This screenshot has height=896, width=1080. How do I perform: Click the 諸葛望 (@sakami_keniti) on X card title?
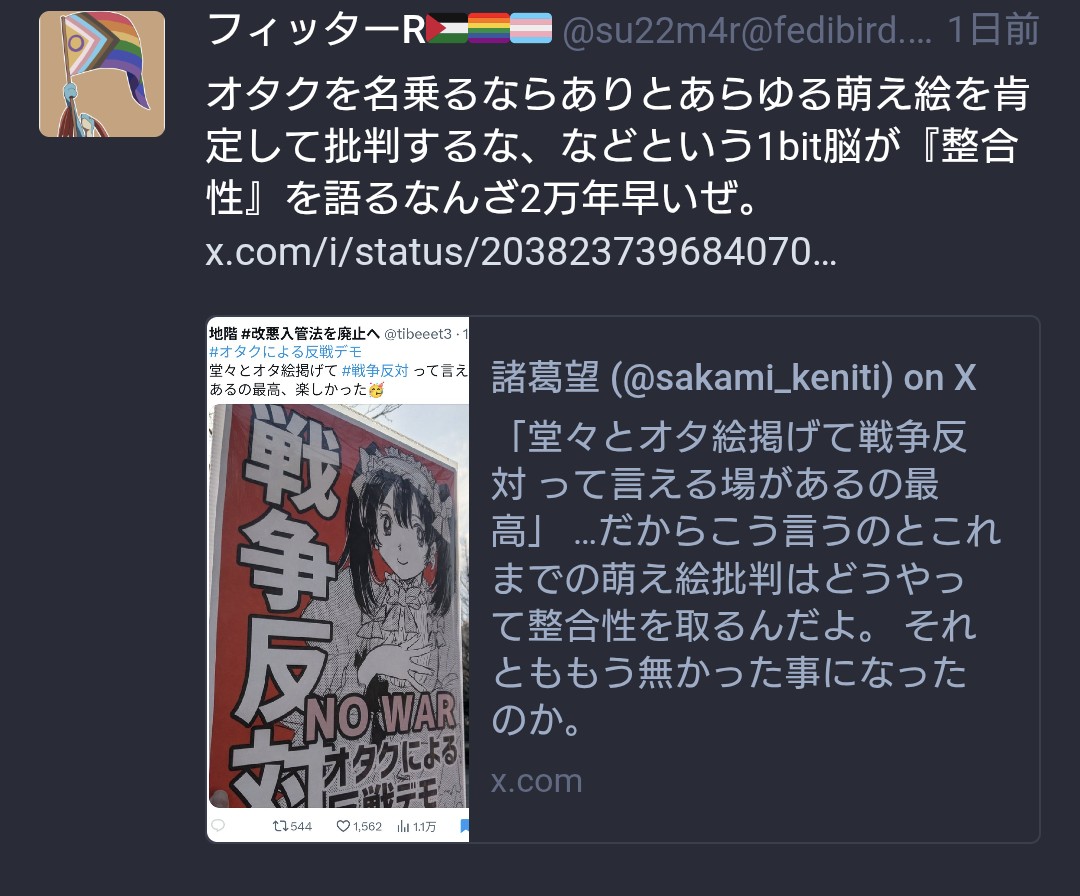point(734,377)
